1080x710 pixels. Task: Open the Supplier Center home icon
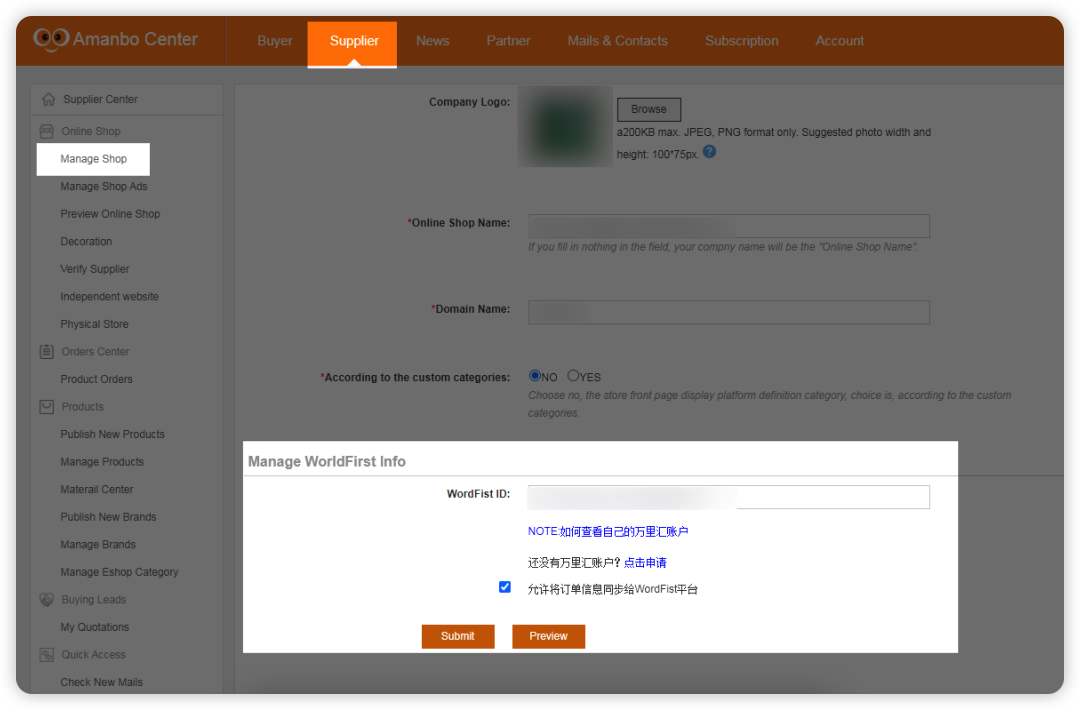tap(48, 99)
